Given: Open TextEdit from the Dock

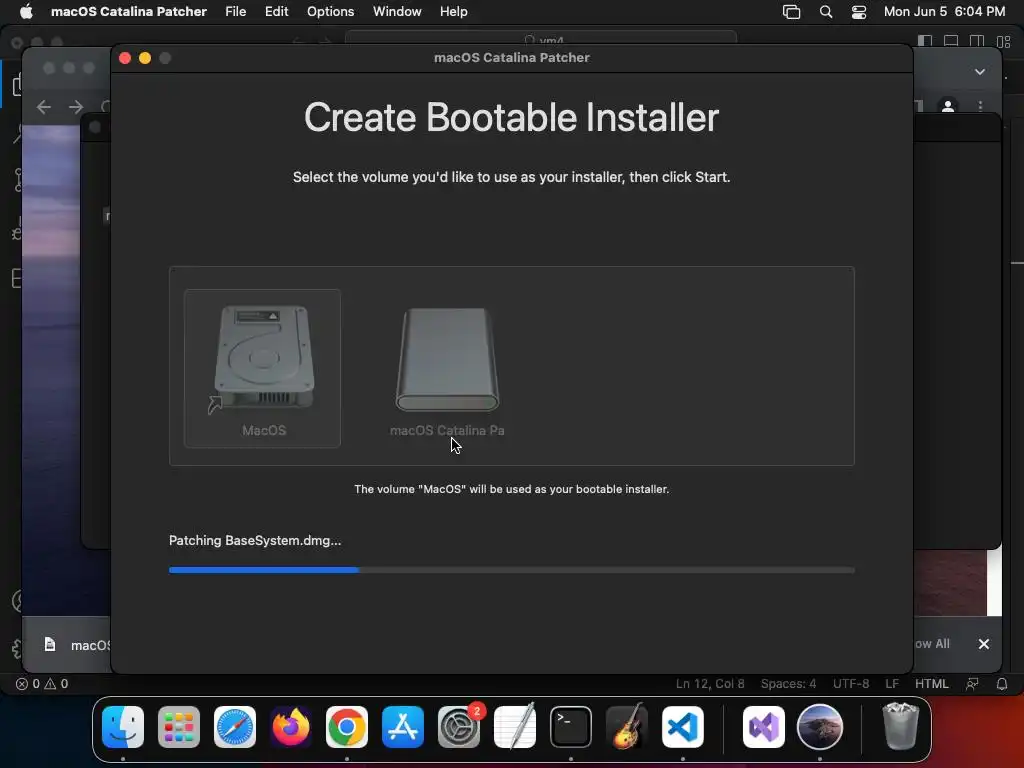Looking at the screenshot, I should pyautogui.click(x=515, y=727).
